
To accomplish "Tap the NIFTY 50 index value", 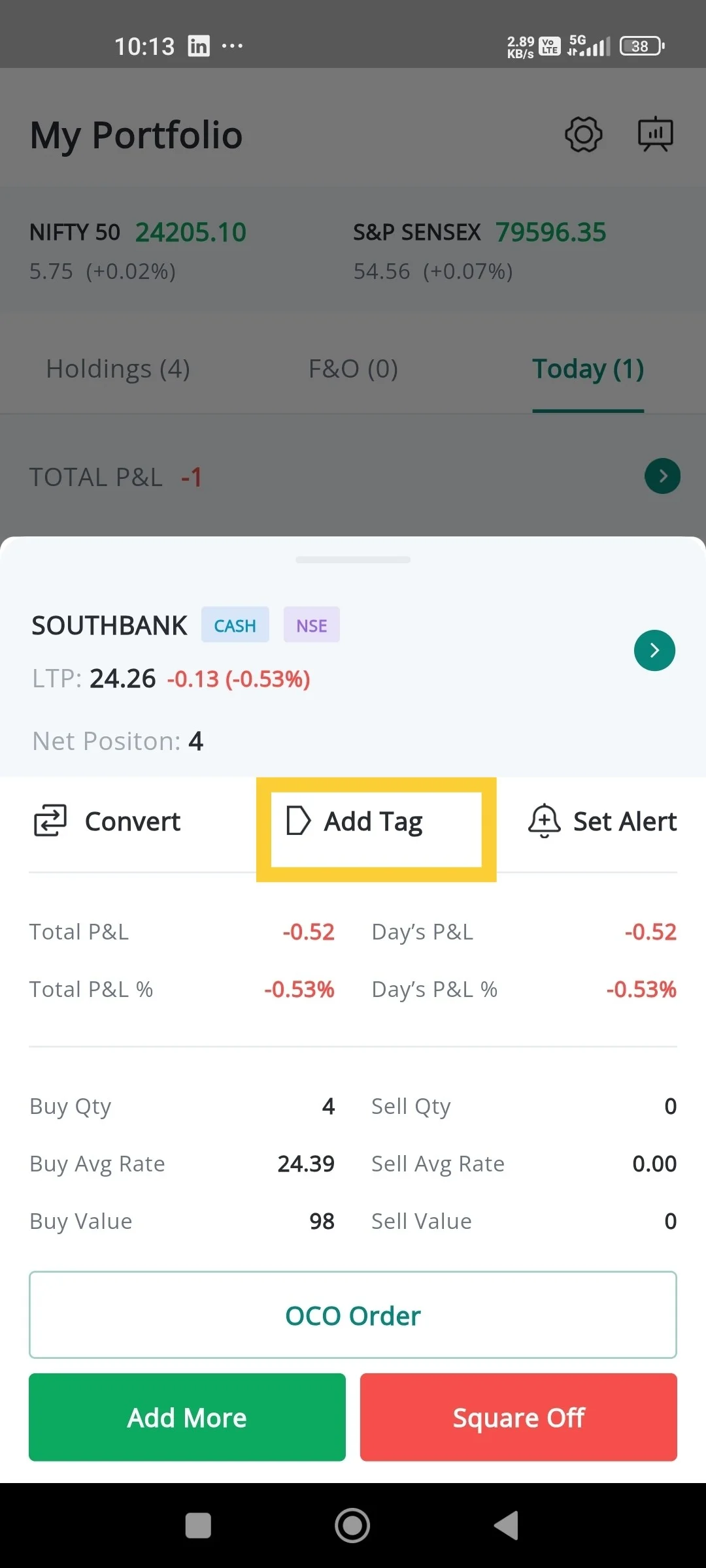I will 191,233.
